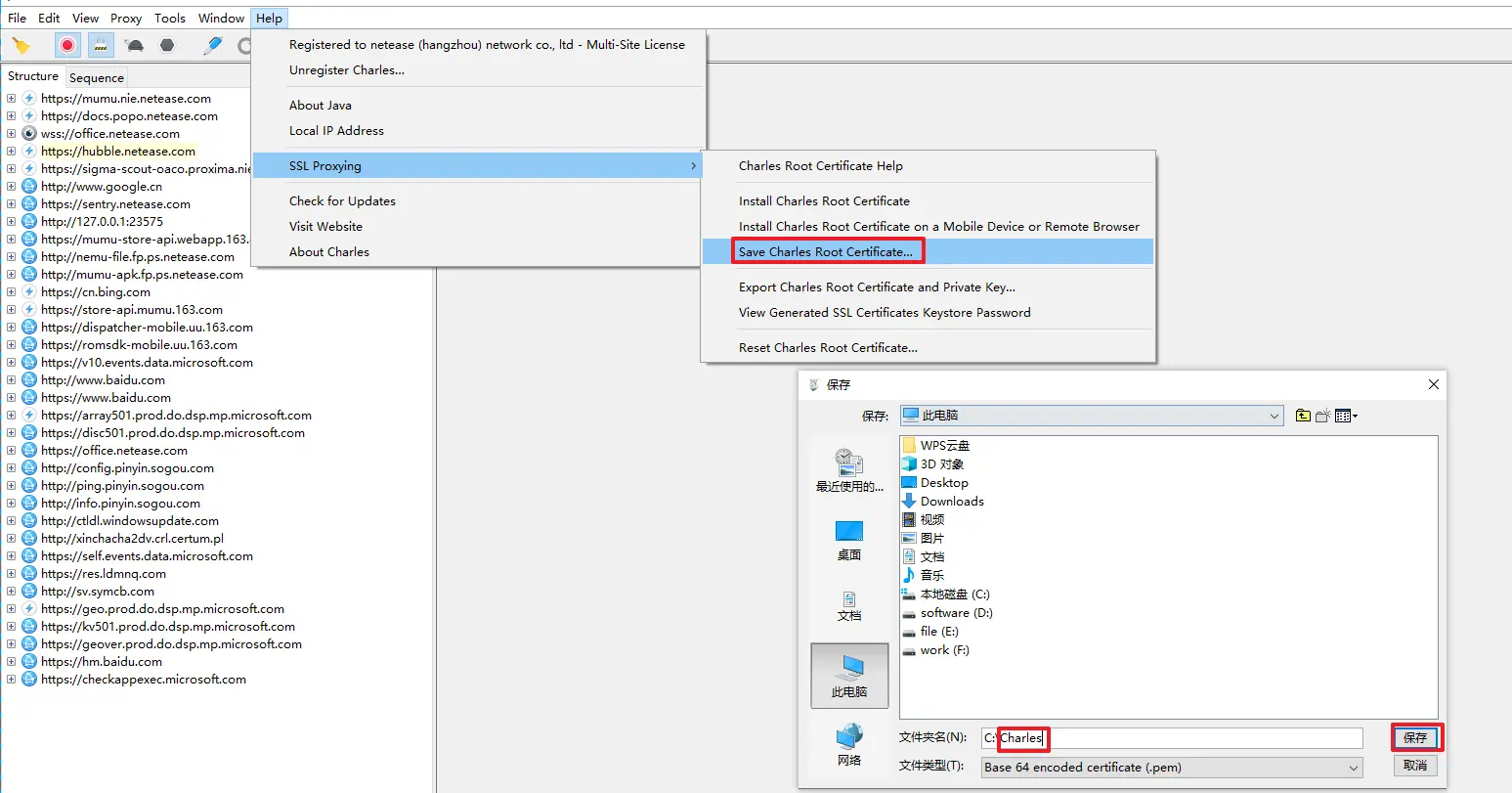This screenshot has height=793, width=1512.
Task: Open the 文件类型 file type dropdown
Action: click(1172, 768)
